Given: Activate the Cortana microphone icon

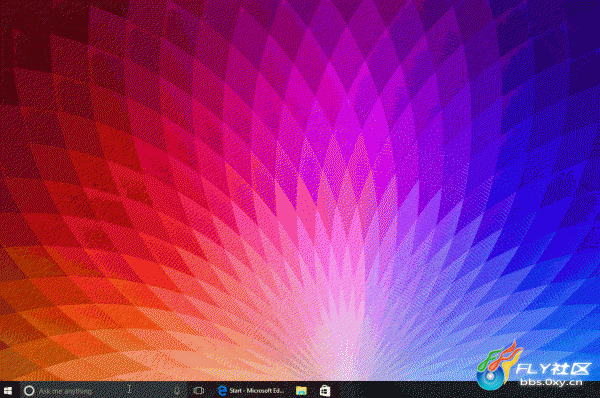Looking at the screenshot, I should 177,391.
